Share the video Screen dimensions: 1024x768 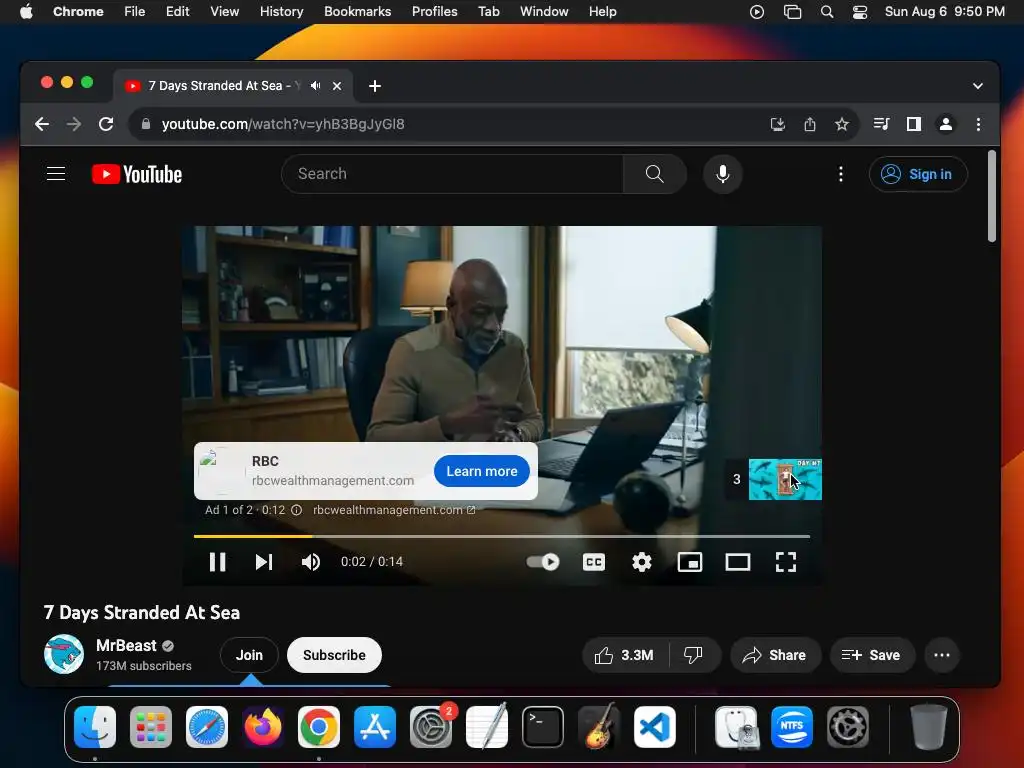click(775, 655)
